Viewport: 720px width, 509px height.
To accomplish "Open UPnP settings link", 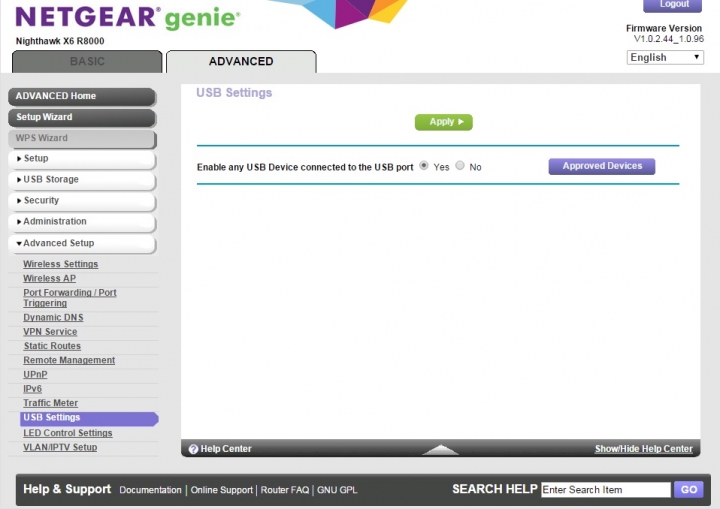I will (35, 374).
